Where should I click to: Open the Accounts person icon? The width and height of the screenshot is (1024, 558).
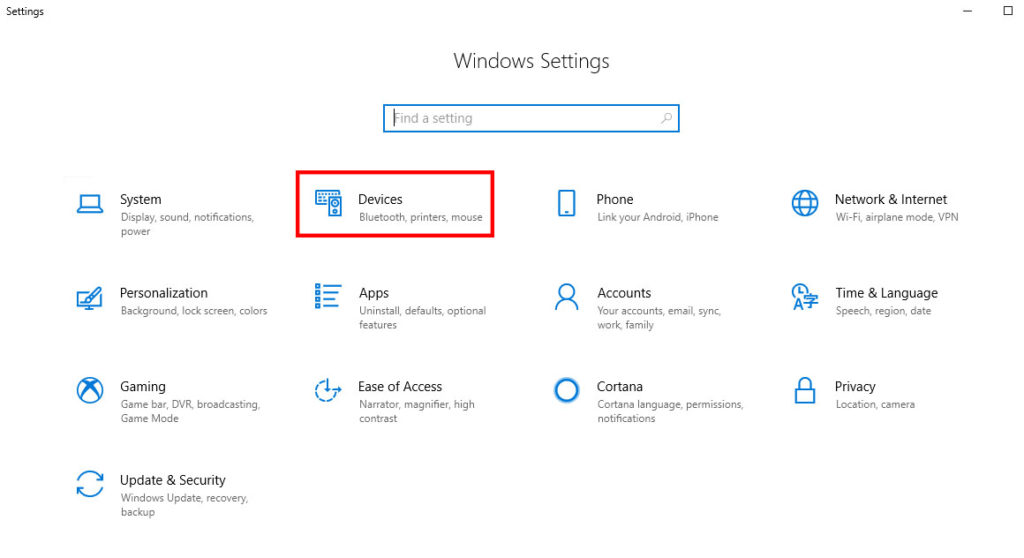point(566,297)
